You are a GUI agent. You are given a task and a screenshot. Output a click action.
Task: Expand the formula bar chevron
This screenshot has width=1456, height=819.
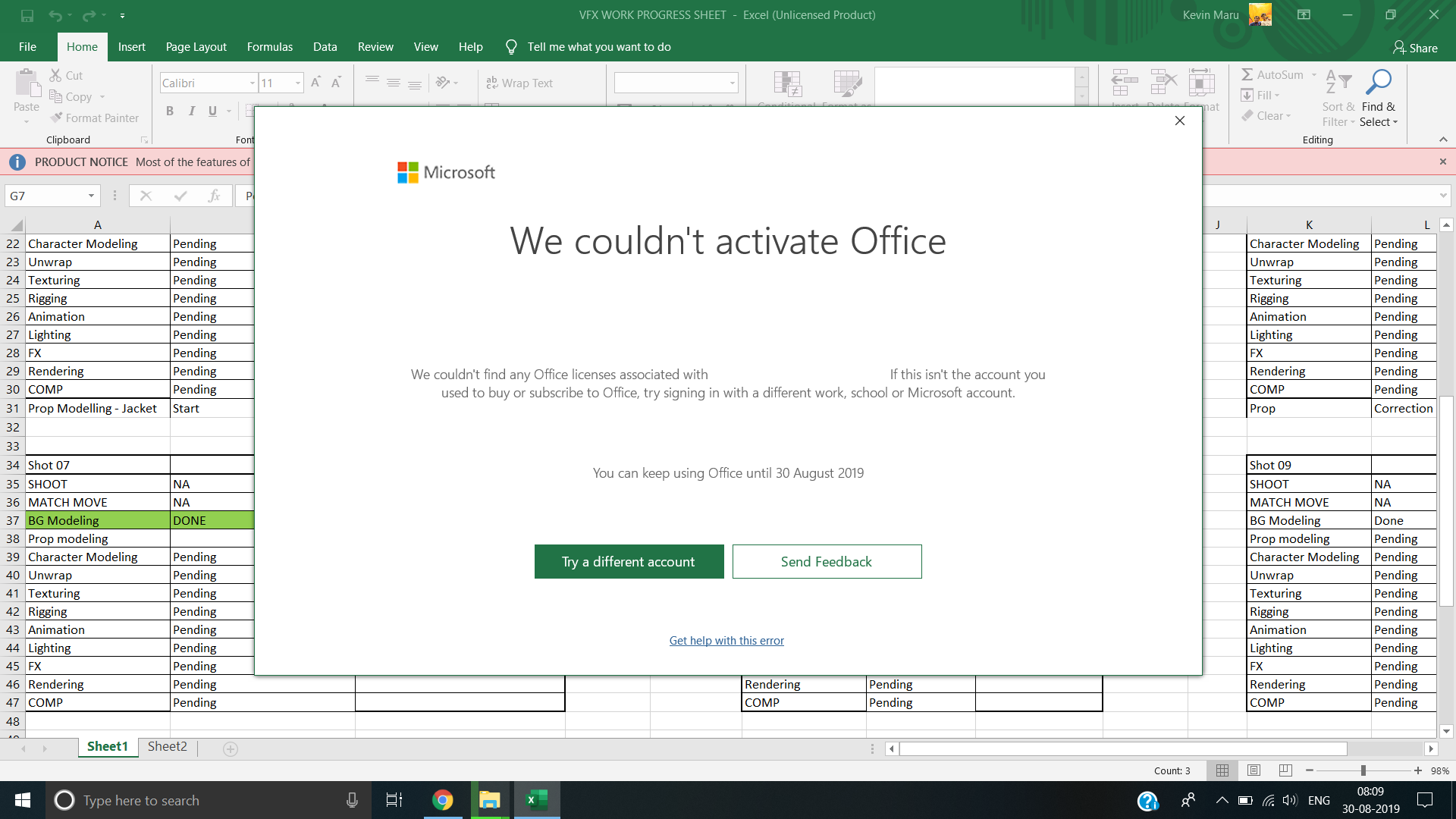pos(1443,196)
